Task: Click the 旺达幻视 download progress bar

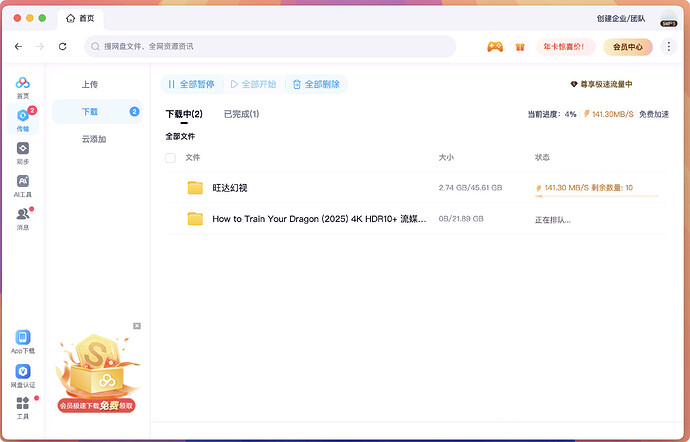Action: tap(597, 196)
